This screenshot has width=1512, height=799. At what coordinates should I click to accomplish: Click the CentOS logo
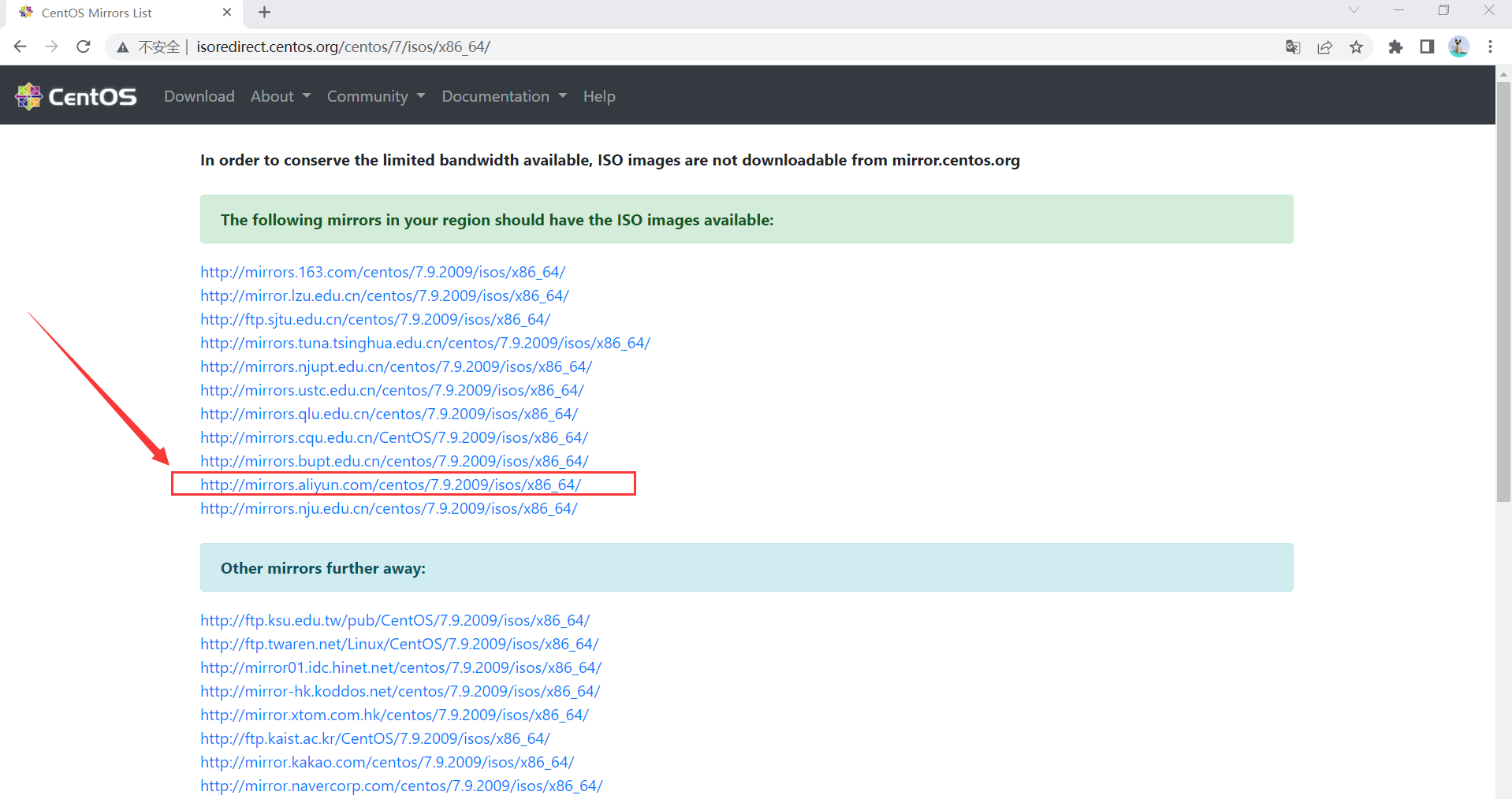coord(76,96)
